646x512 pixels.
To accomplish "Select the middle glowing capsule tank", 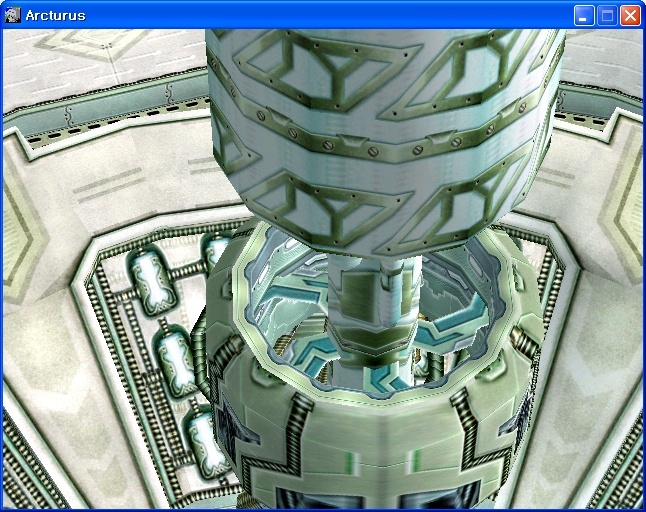I will tap(174, 352).
